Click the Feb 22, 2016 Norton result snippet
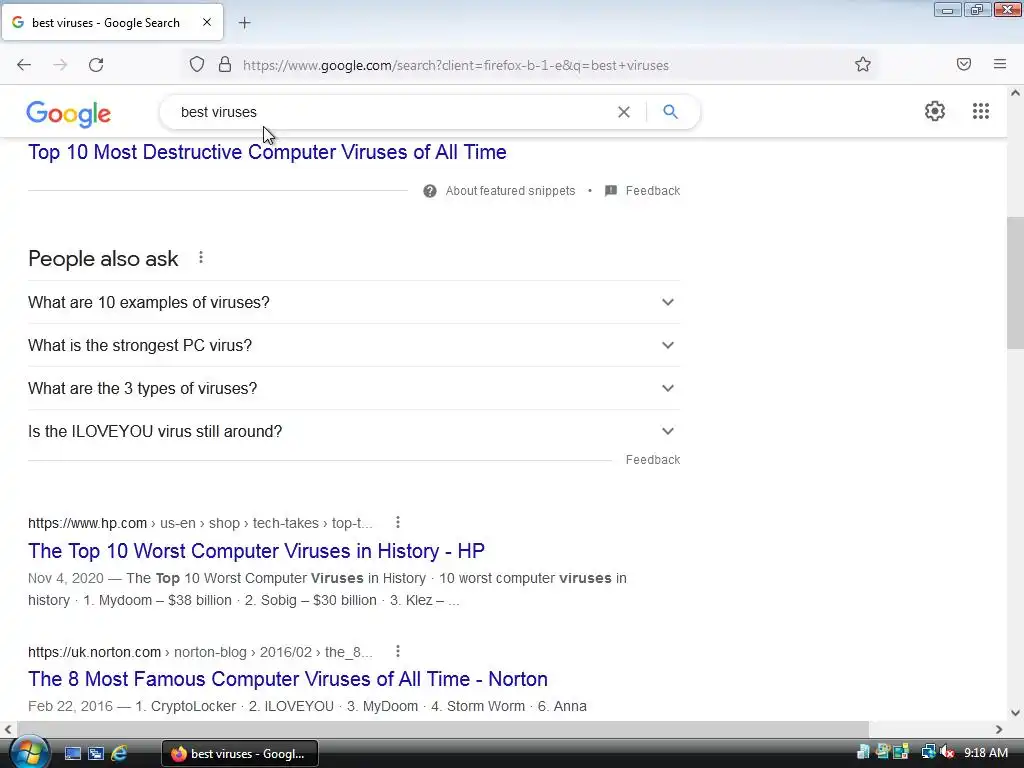1024x768 pixels. [308, 706]
